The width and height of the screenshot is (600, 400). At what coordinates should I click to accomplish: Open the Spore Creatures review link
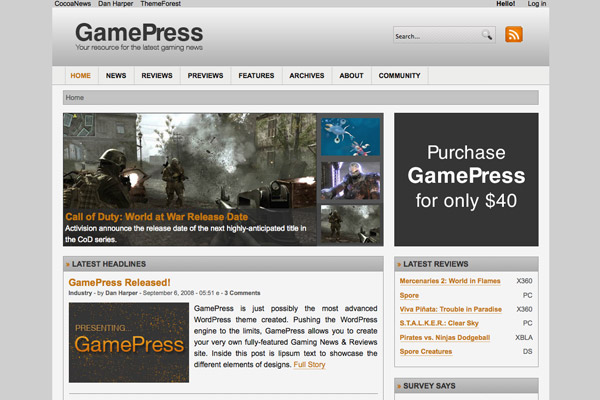pos(426,351)
